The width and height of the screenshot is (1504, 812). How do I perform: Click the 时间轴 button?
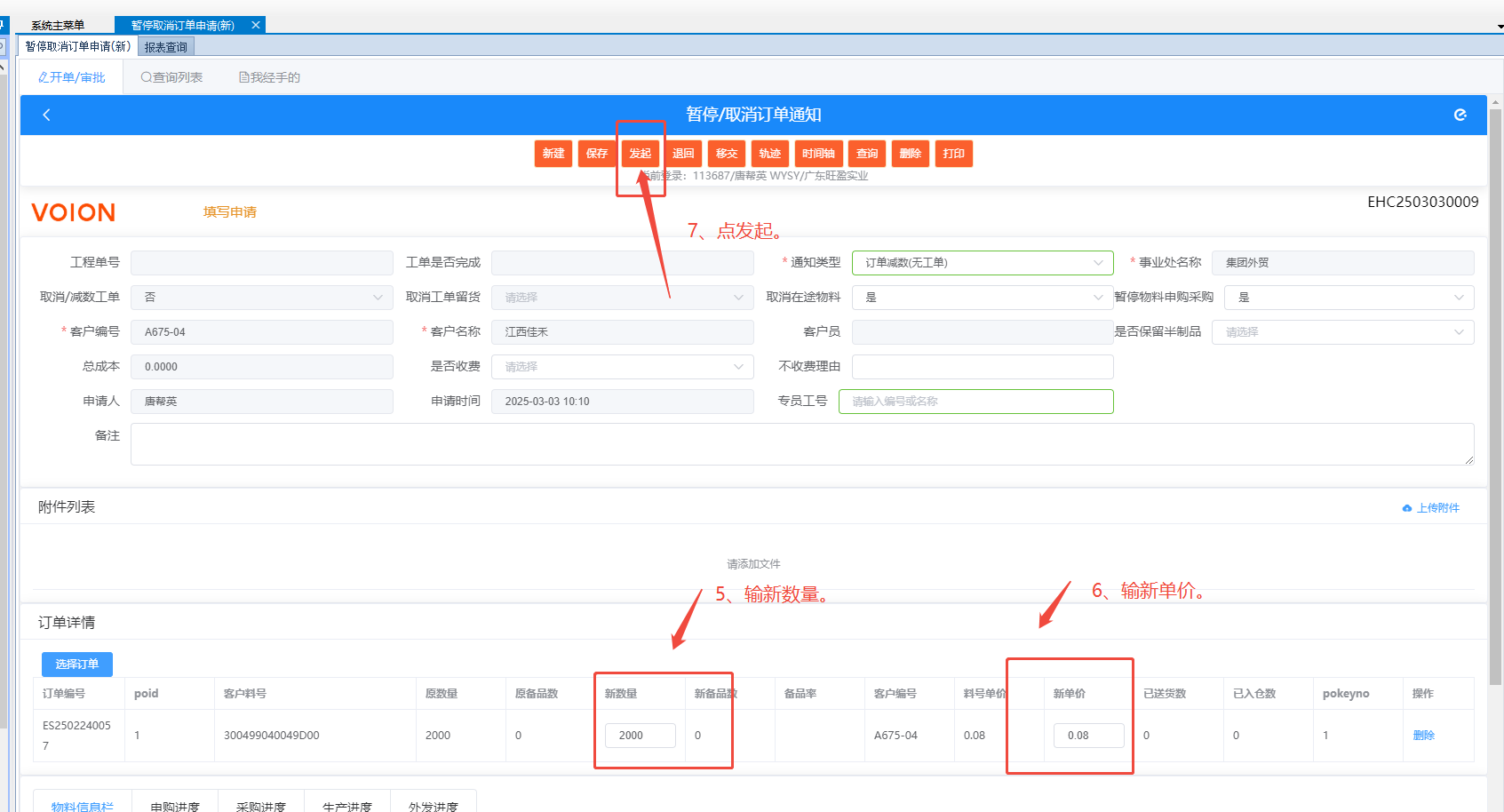[x=818, y=154]
